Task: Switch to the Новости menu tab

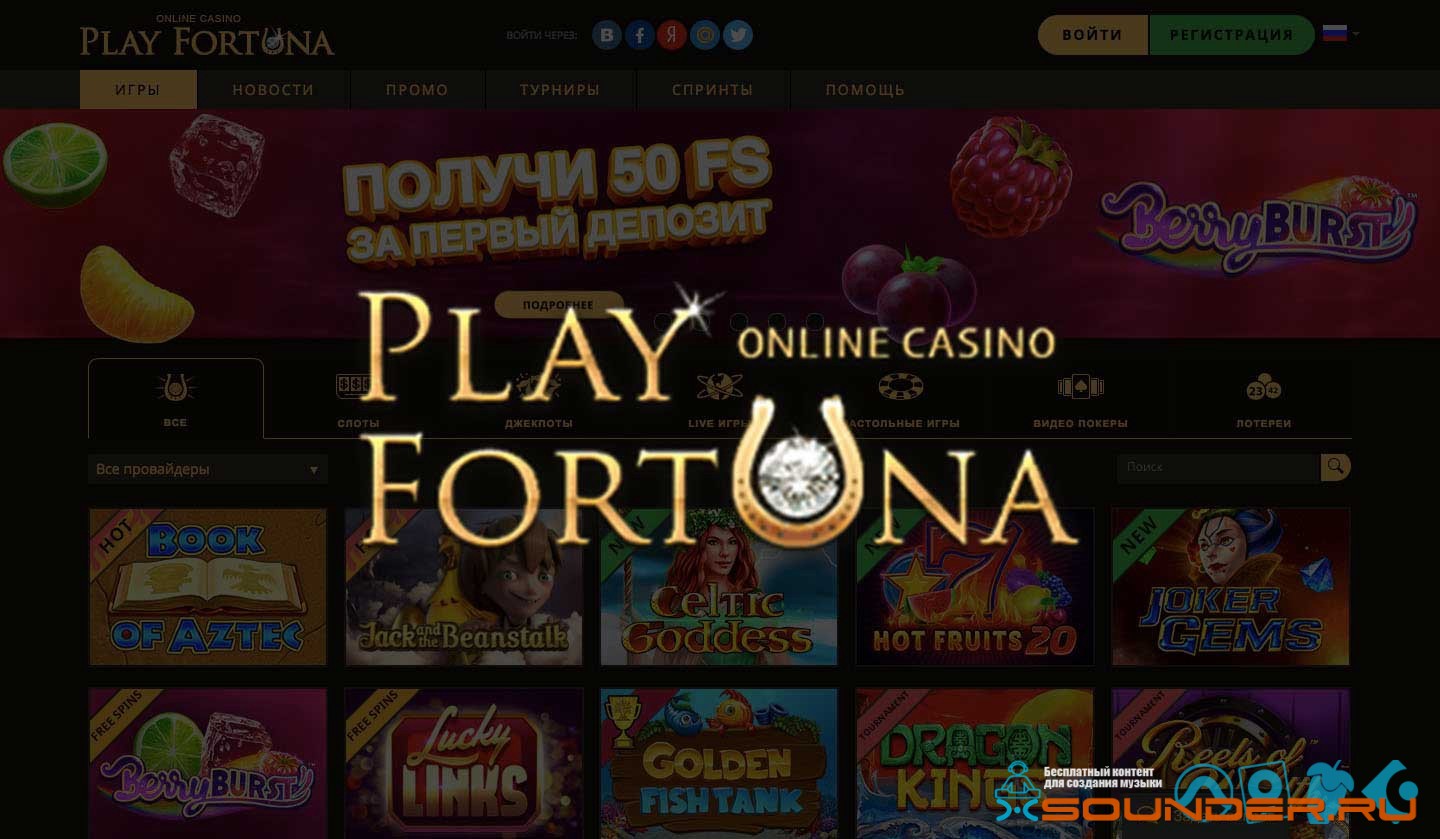Action: 273,89
